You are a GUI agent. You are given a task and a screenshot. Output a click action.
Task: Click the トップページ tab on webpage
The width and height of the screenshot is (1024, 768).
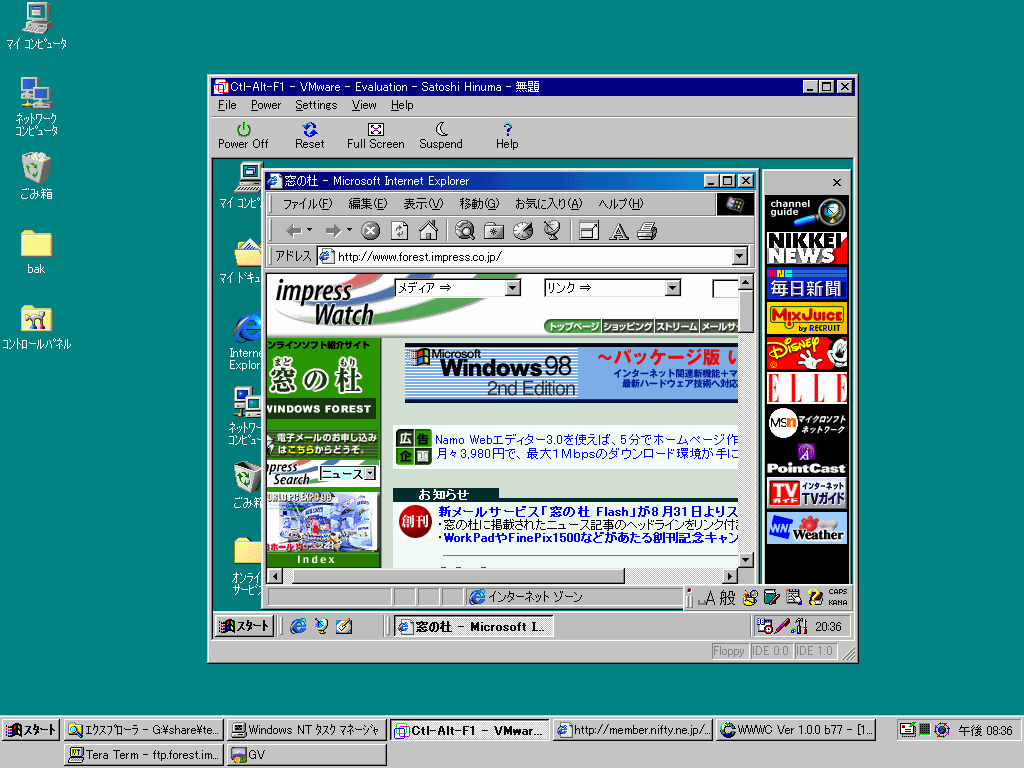[x=573, y=326]
